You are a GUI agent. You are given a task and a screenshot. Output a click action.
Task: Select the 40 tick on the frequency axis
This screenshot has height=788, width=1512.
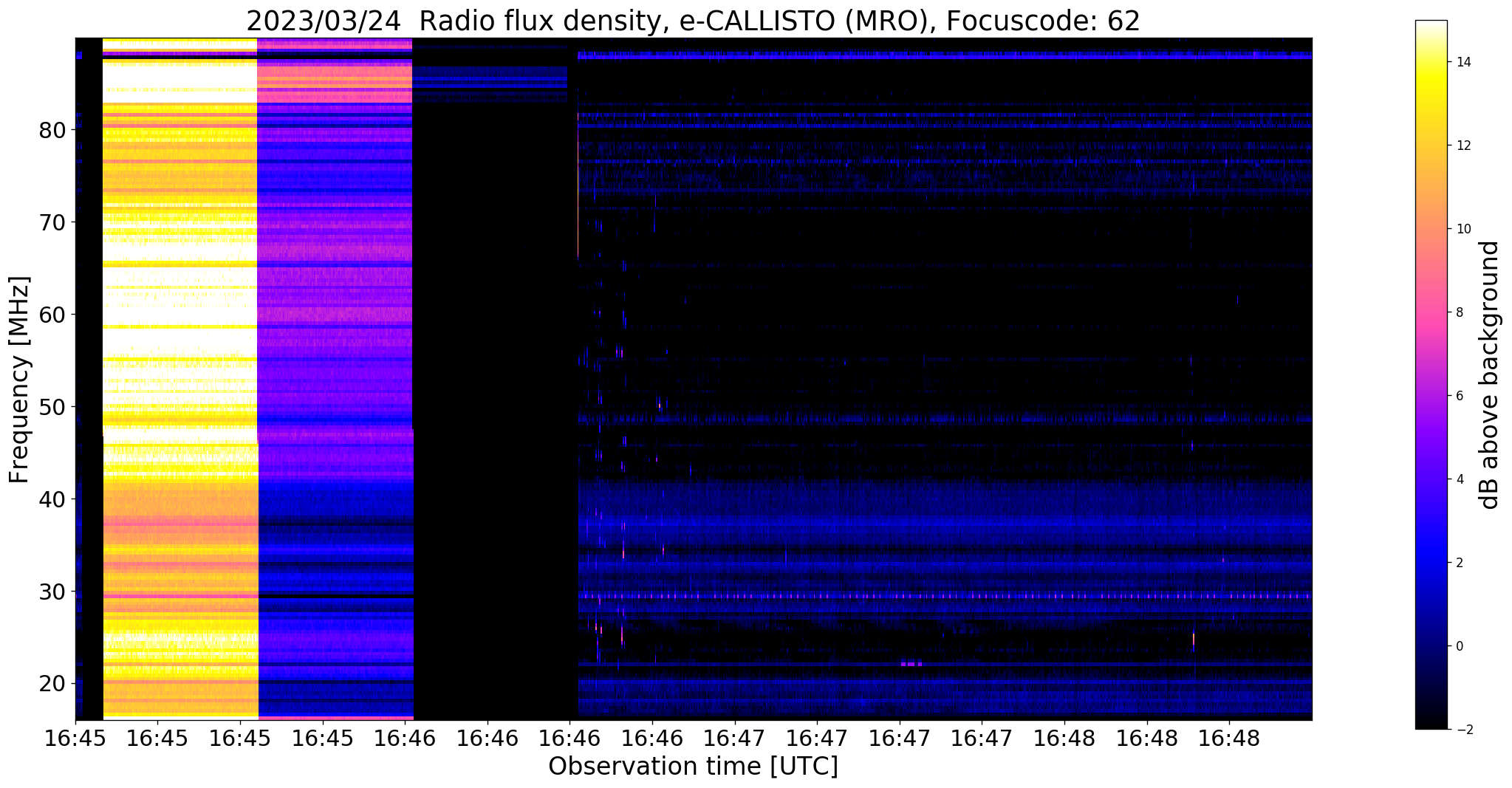point(53,499)
